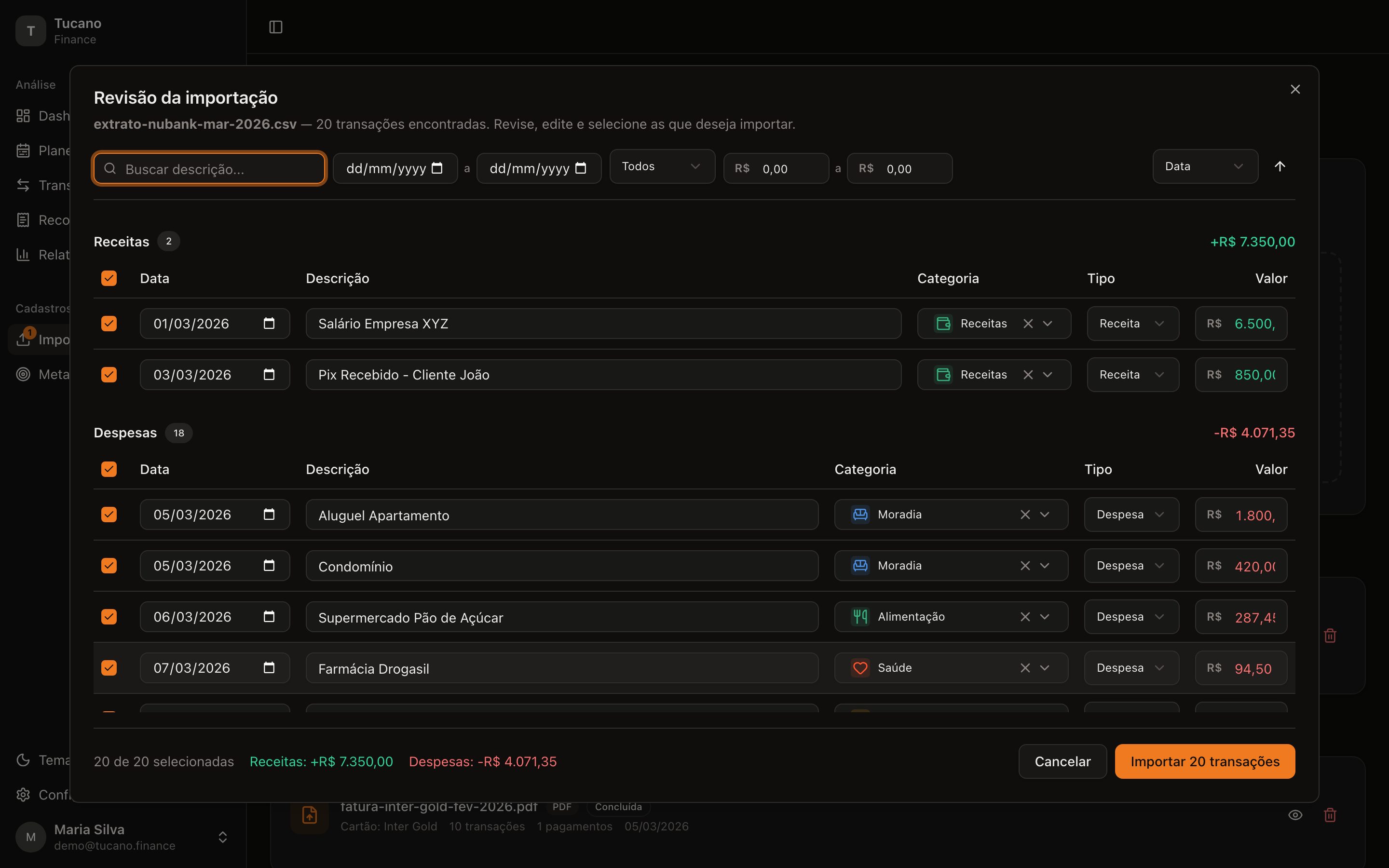This screenshot has height=868, width=1389.
Task: Open Configurações in the sidebar
Action: (43, 795)
